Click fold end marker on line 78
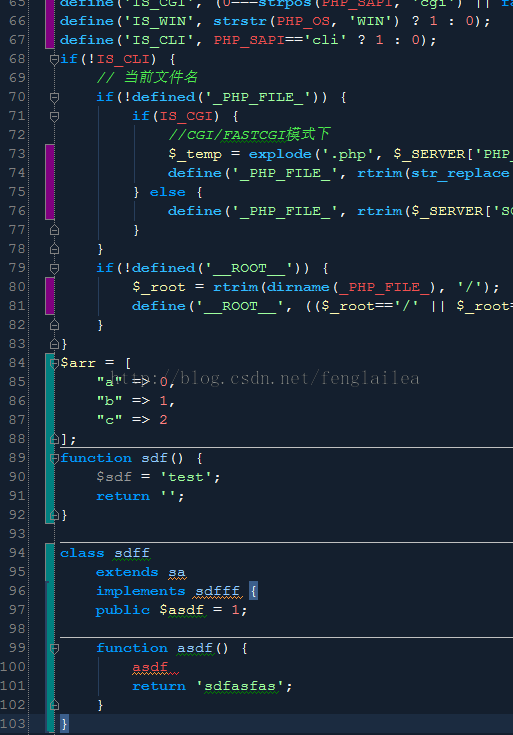Image resolution: width=513 pixels, height=735 pixels. coord(54,249)
